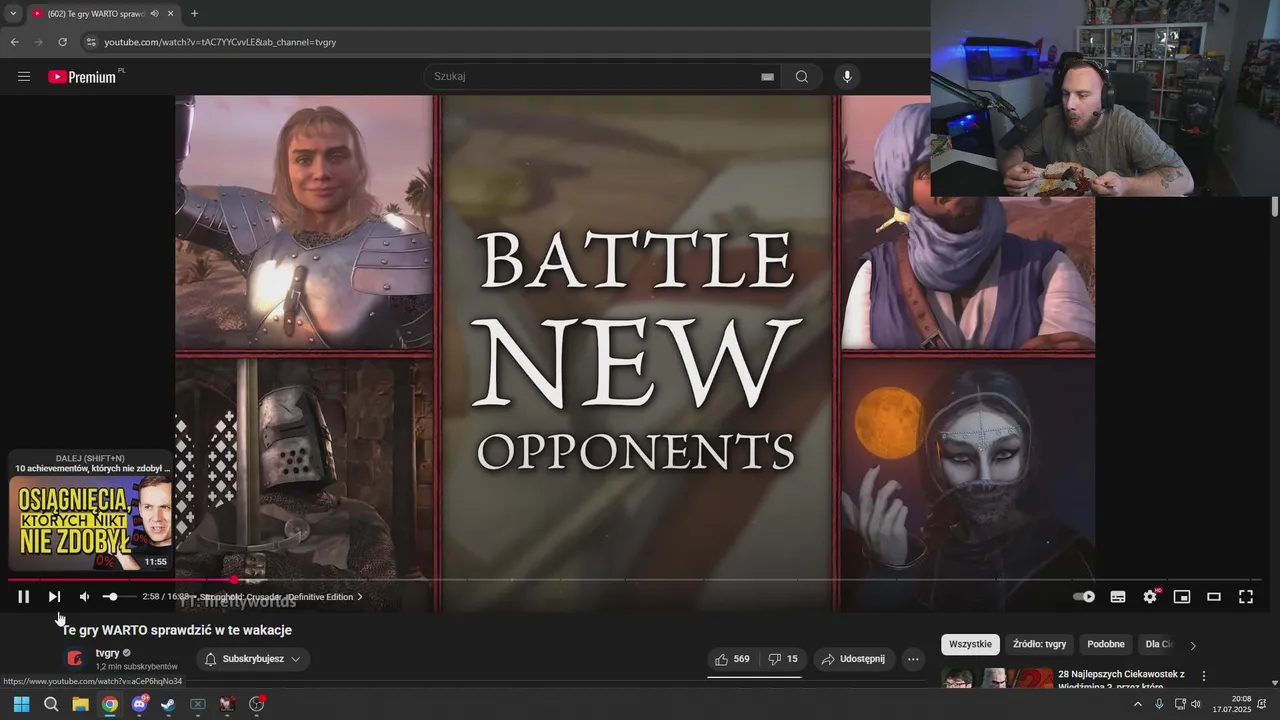Toggle the autoplay switch in player
Screen dimensions: 1280x720
click(x=1084, y=597)
